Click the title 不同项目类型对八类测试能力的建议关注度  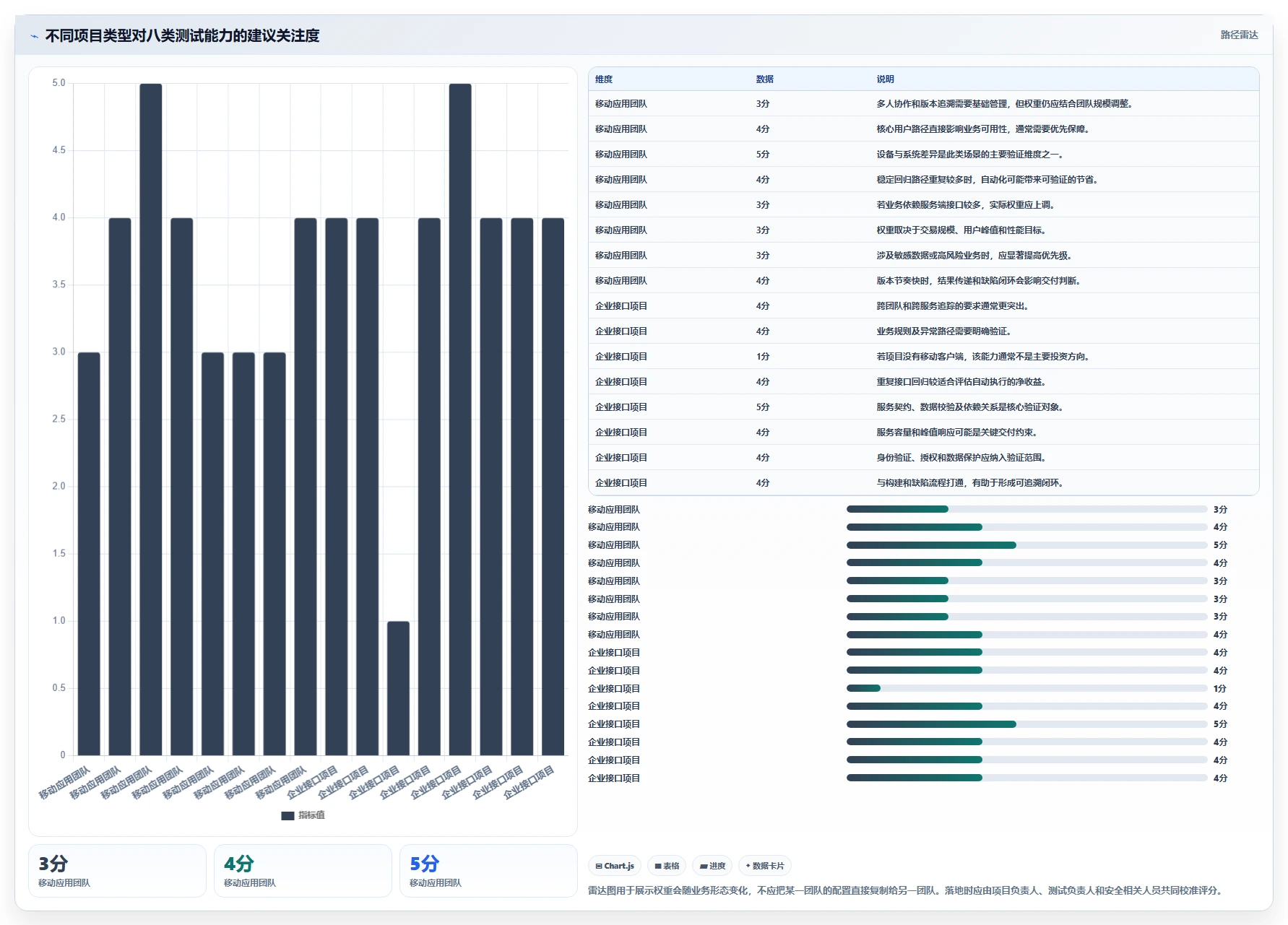point(182,35)
